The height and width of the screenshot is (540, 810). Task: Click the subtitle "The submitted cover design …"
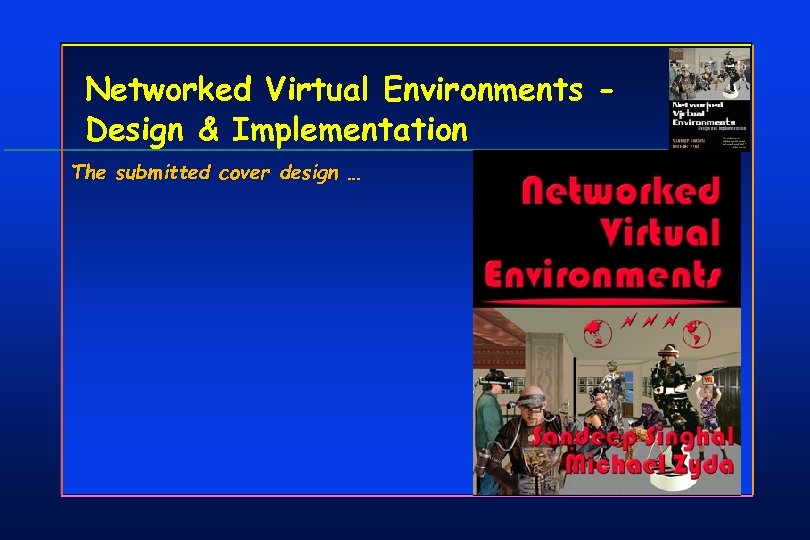pos(216,173)
